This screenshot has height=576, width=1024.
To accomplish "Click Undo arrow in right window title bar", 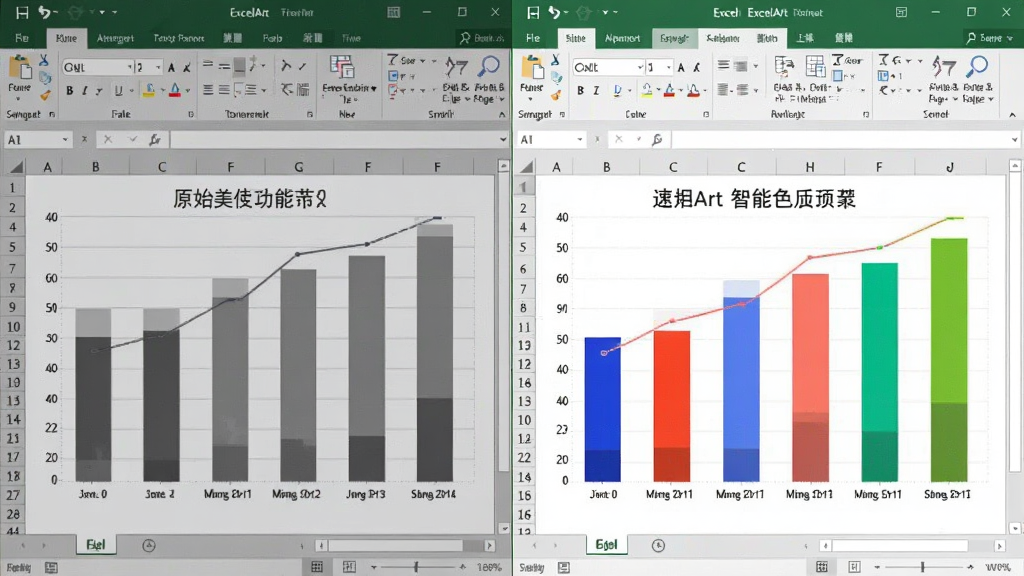I will pos(554,12).
